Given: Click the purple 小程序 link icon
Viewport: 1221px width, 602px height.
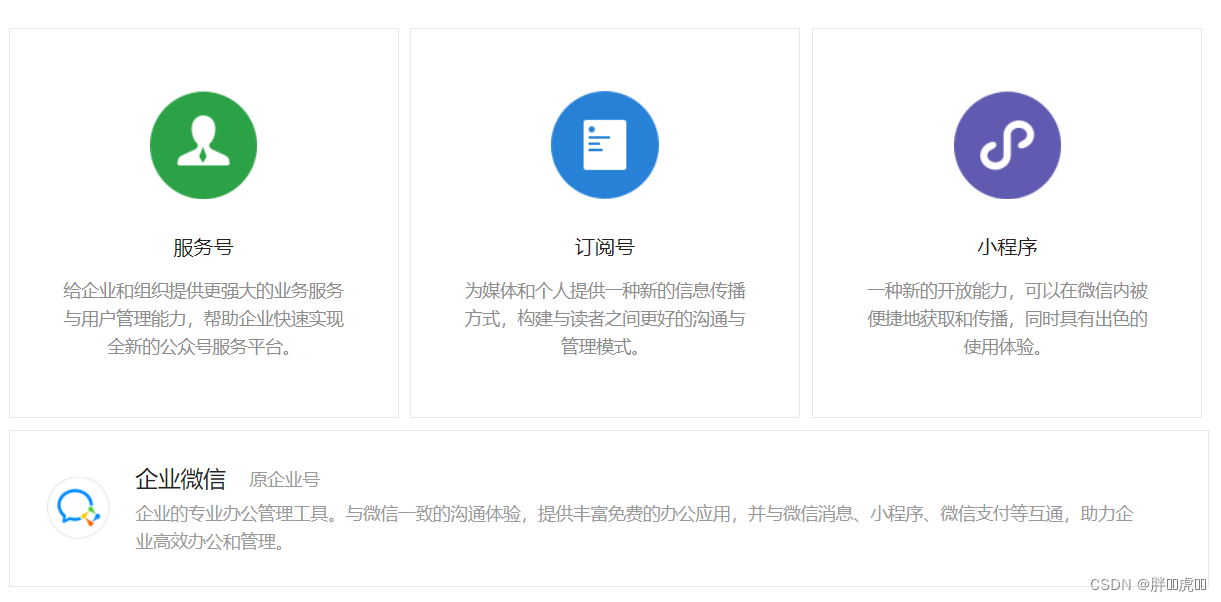Looking at the screenshot, I should point(1007,145).
